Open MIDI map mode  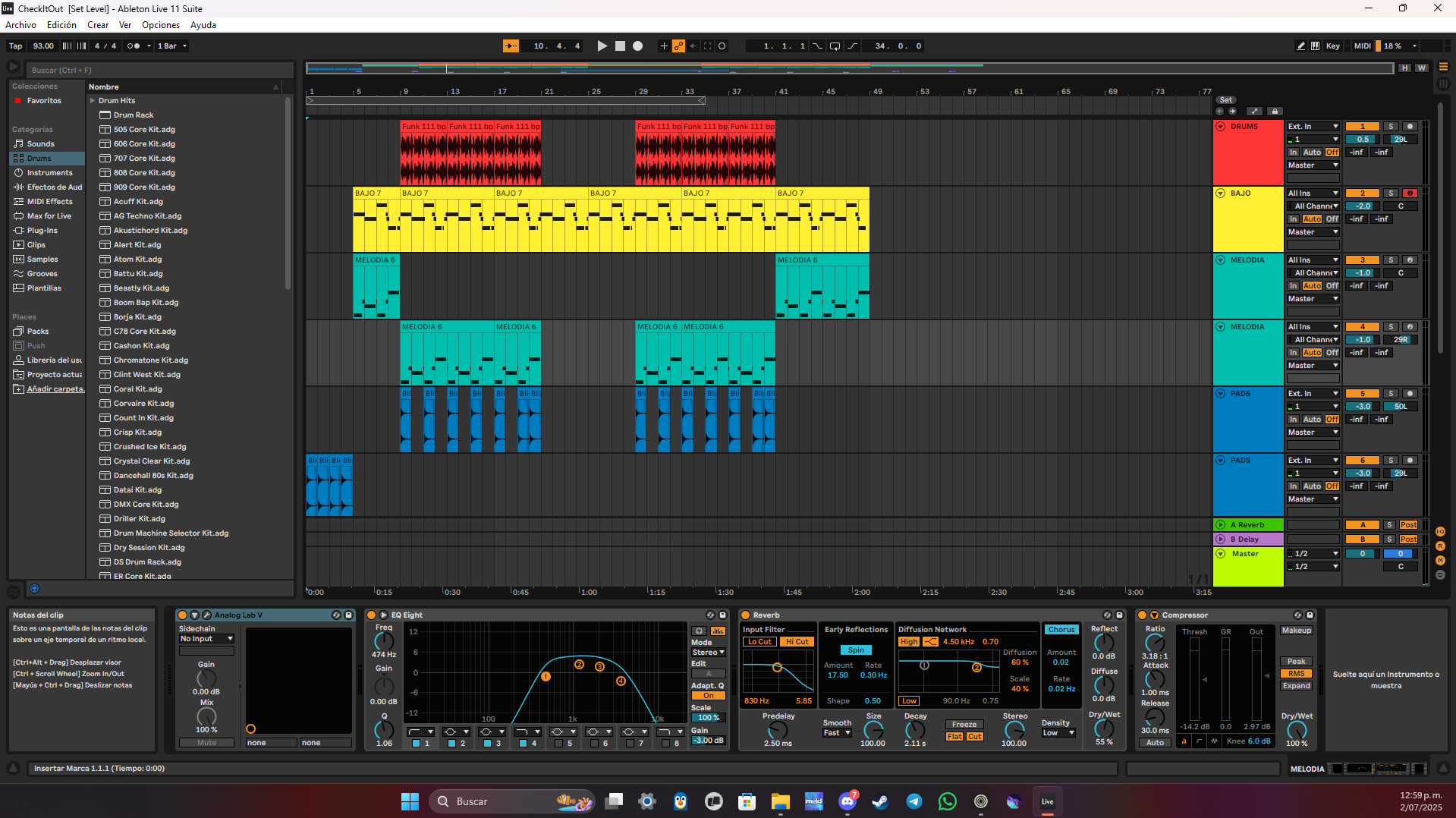click(x=1362, y=46)
